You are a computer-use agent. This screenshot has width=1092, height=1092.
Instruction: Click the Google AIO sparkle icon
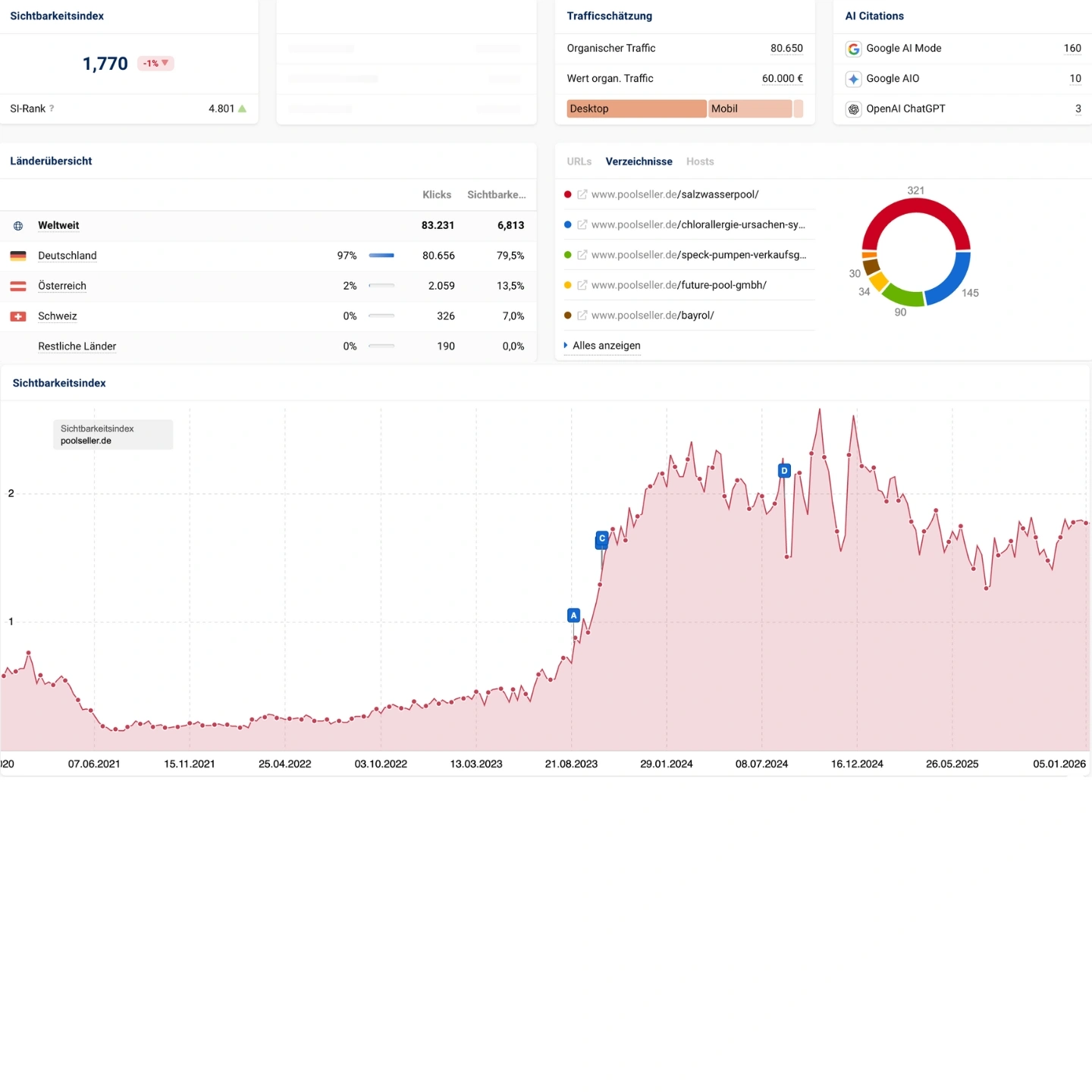click(853, 79)
